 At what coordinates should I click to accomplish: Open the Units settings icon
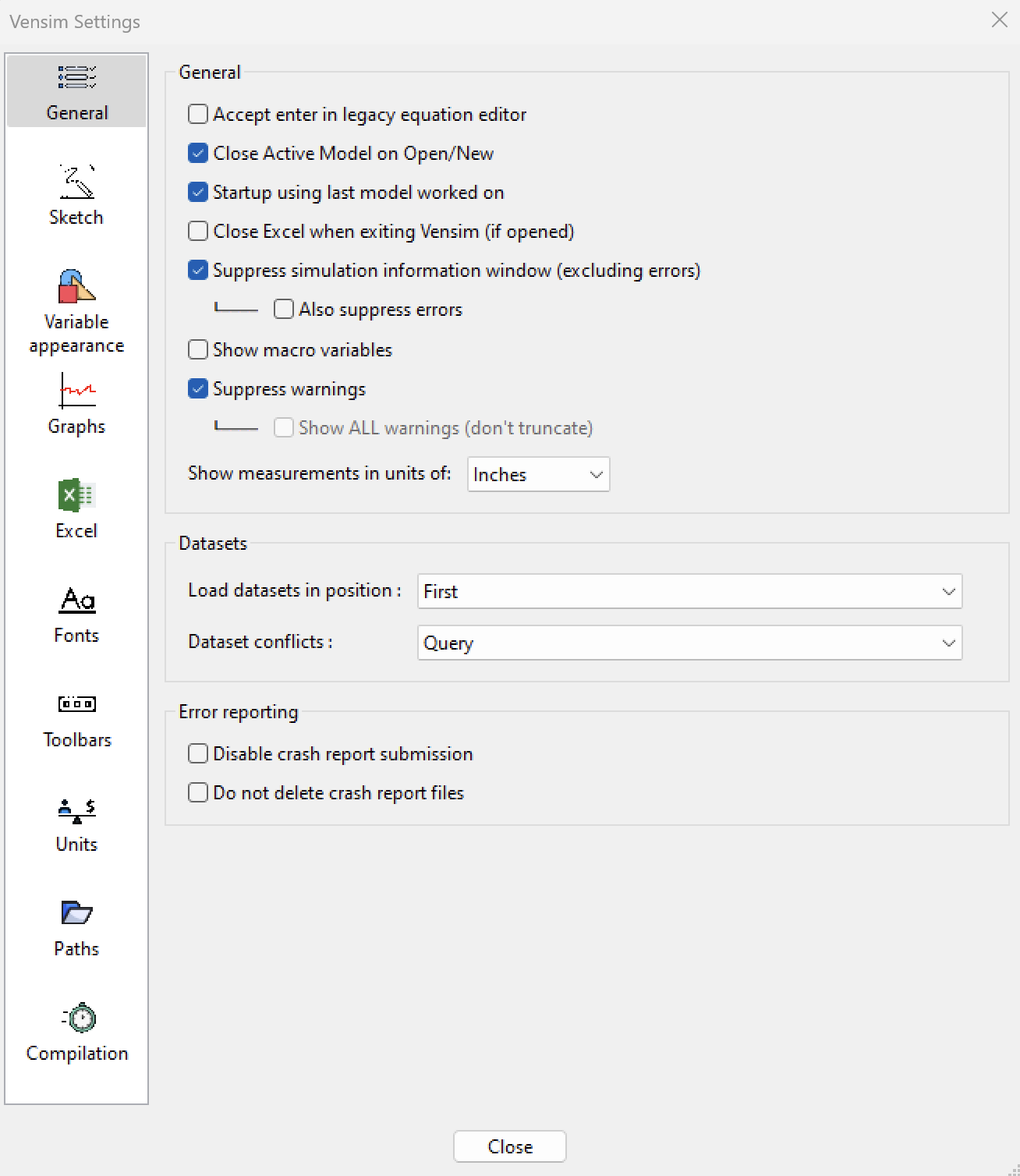pos(76,811)
